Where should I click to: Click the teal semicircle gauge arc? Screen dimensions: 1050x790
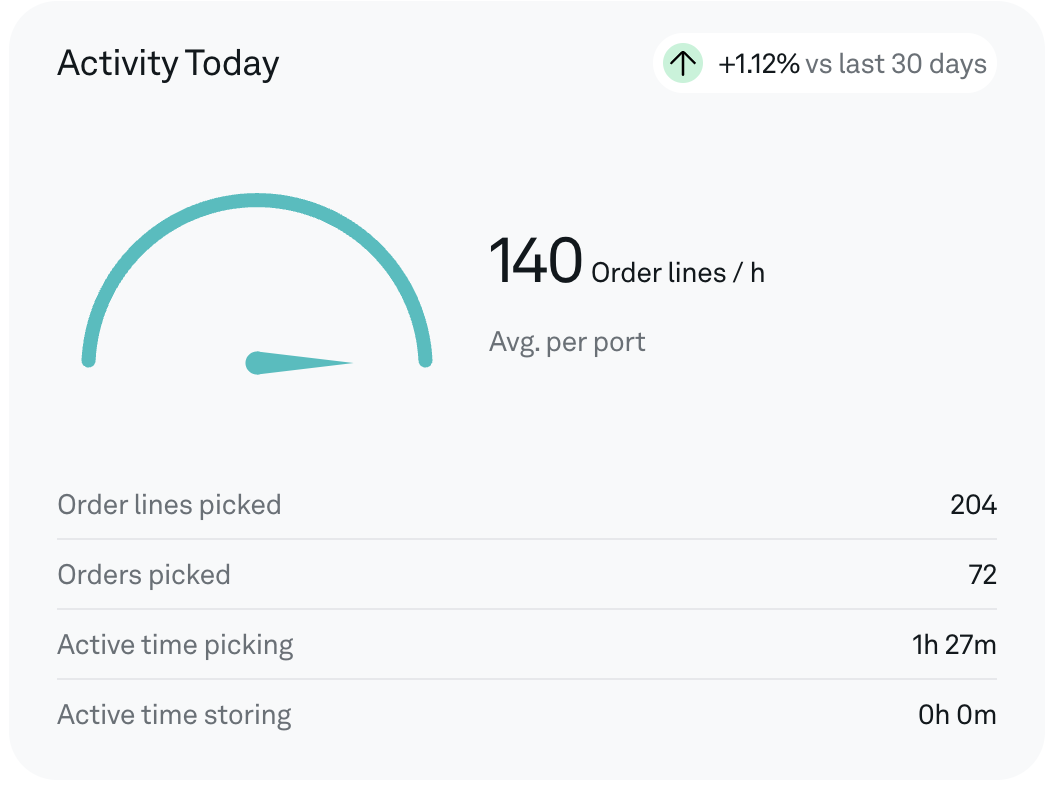(x=256, y=280)
